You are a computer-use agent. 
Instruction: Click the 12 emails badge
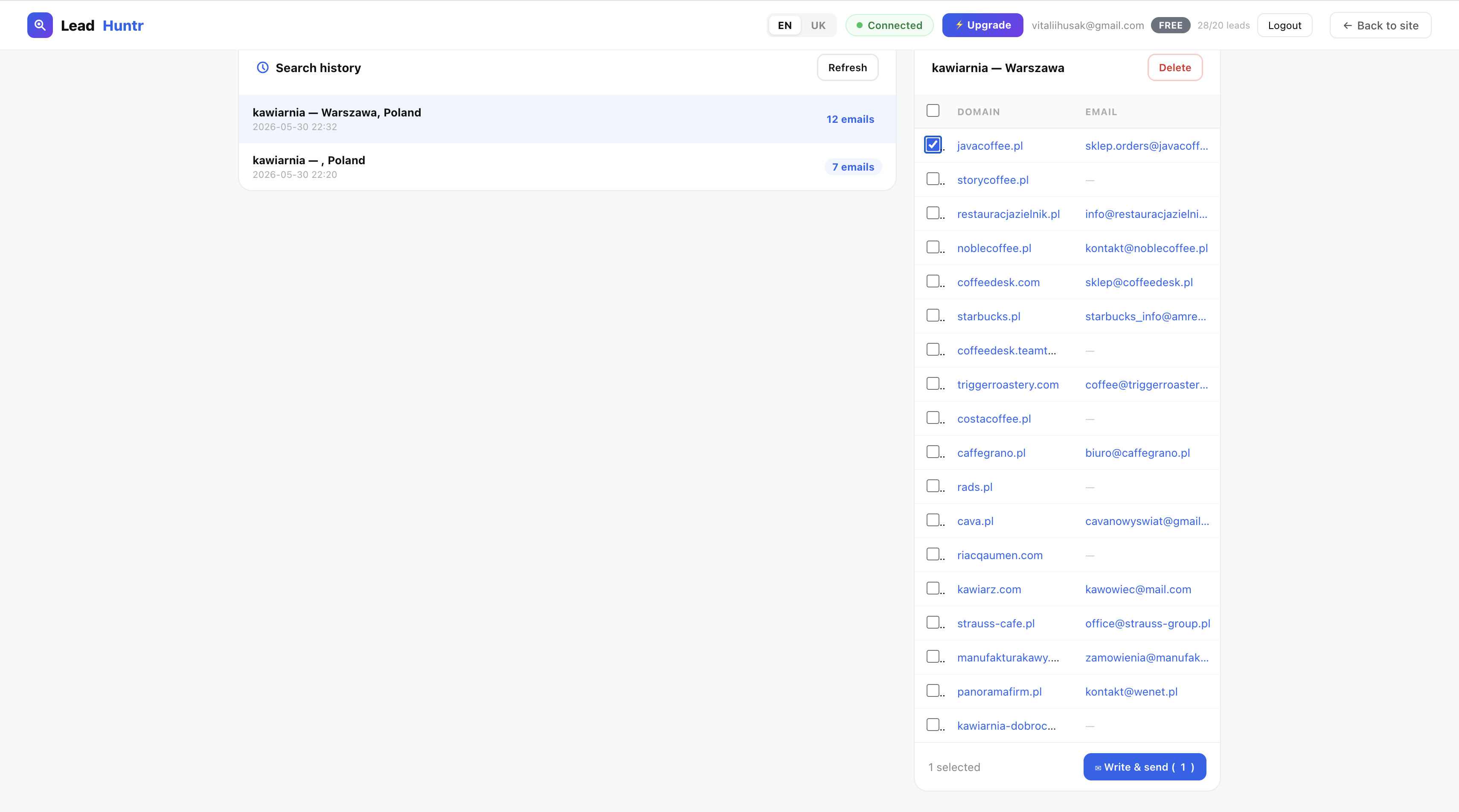[x=850, y=119]
